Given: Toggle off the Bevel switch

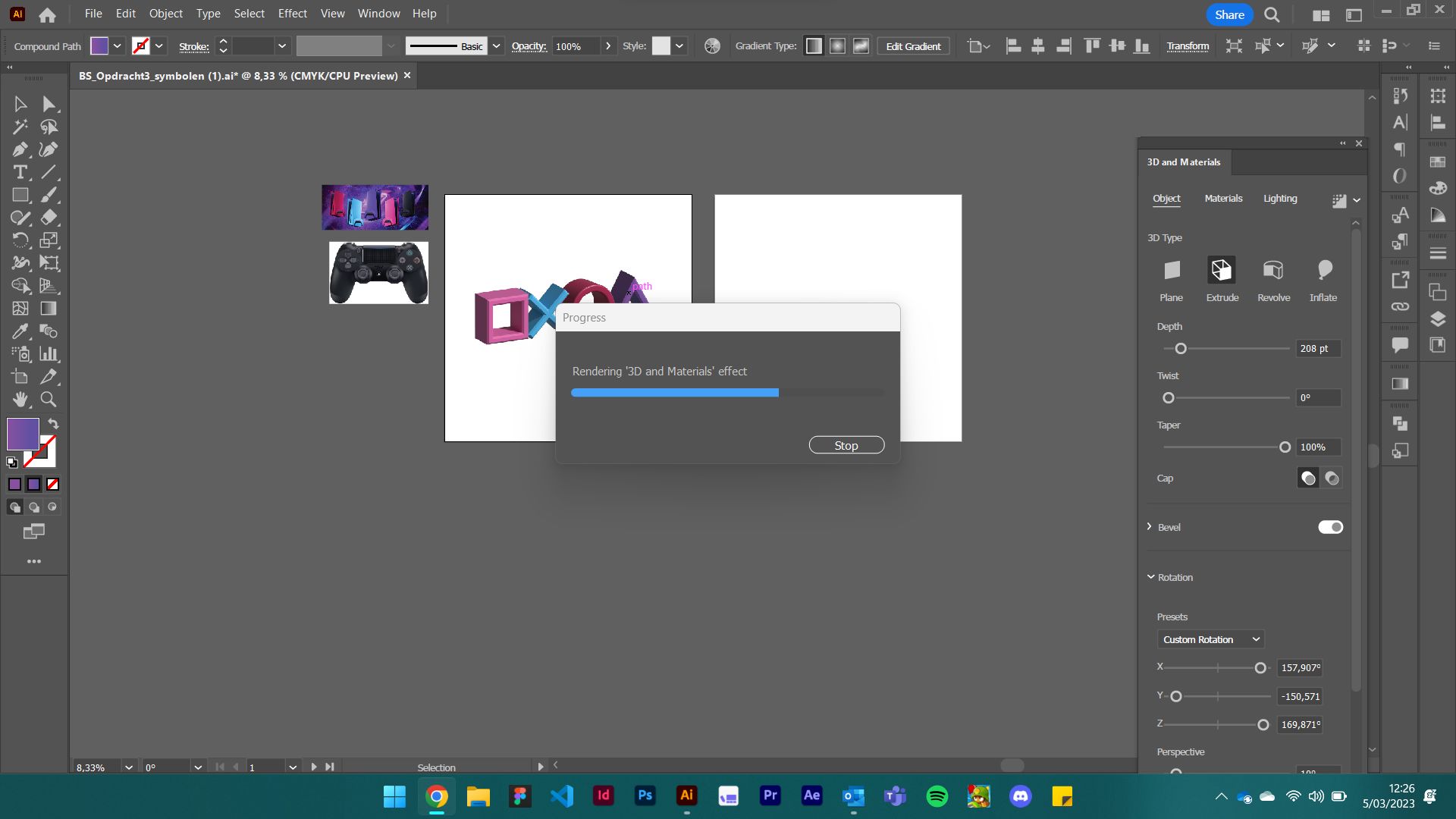Looking at the screenshot, I should click(1330, 526).
